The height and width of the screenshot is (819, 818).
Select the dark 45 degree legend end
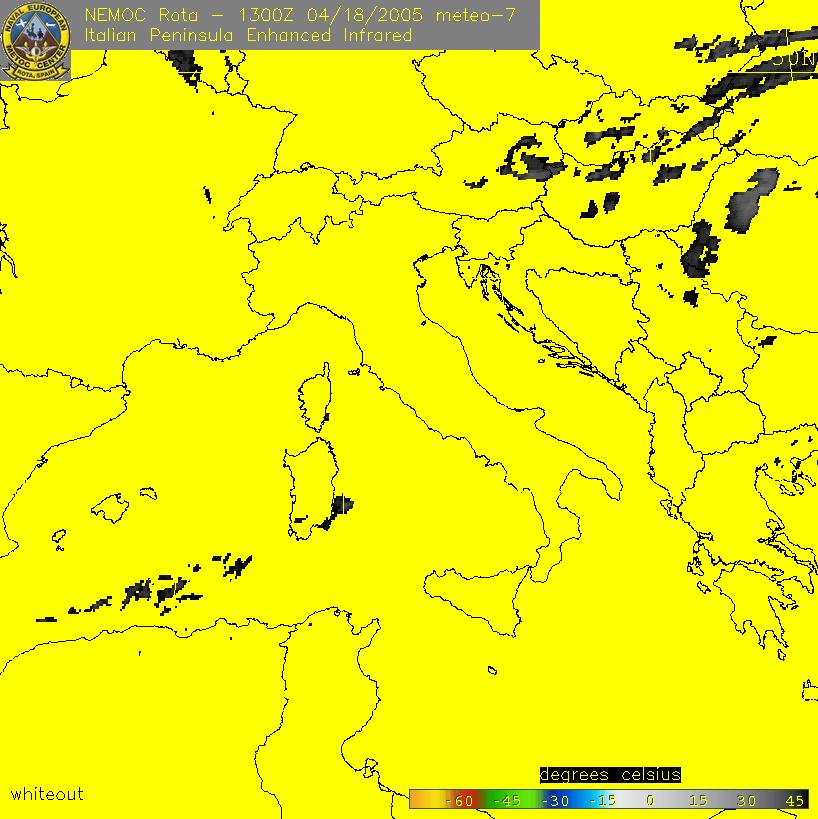(795, 800)
